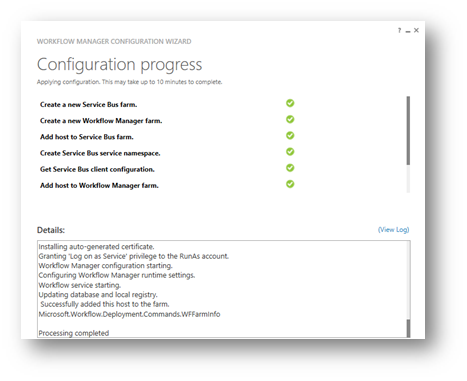
Task: Minimize the configuration wizard window
Action: coord(408,31)
